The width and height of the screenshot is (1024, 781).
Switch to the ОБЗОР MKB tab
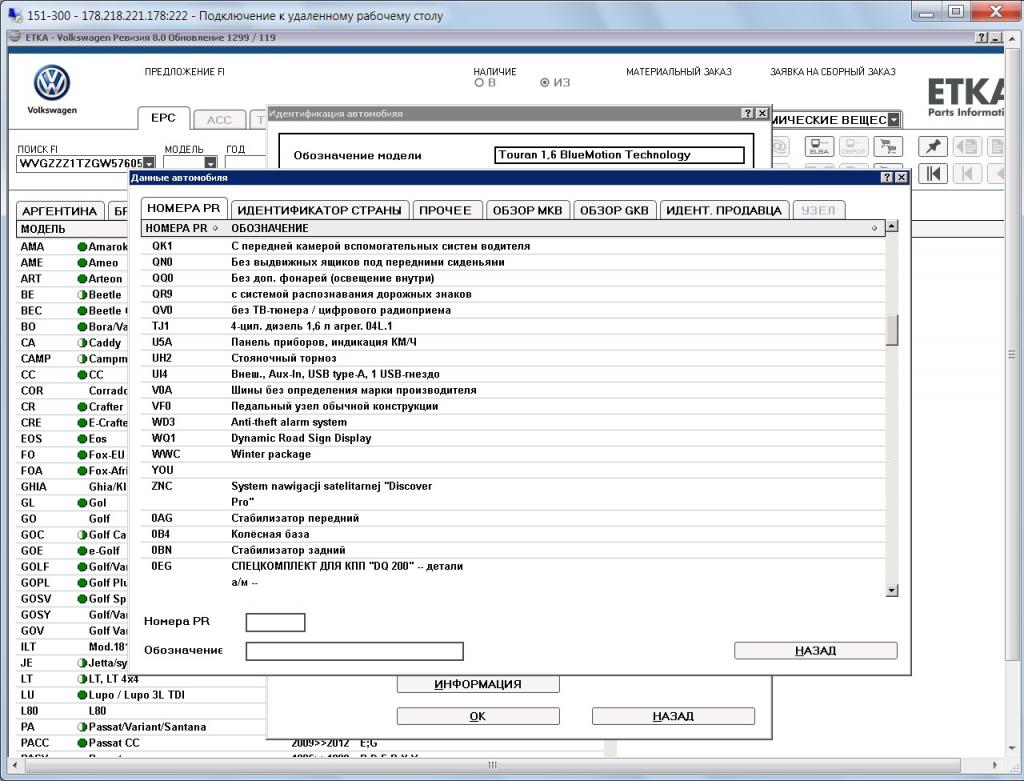point(528,210)
